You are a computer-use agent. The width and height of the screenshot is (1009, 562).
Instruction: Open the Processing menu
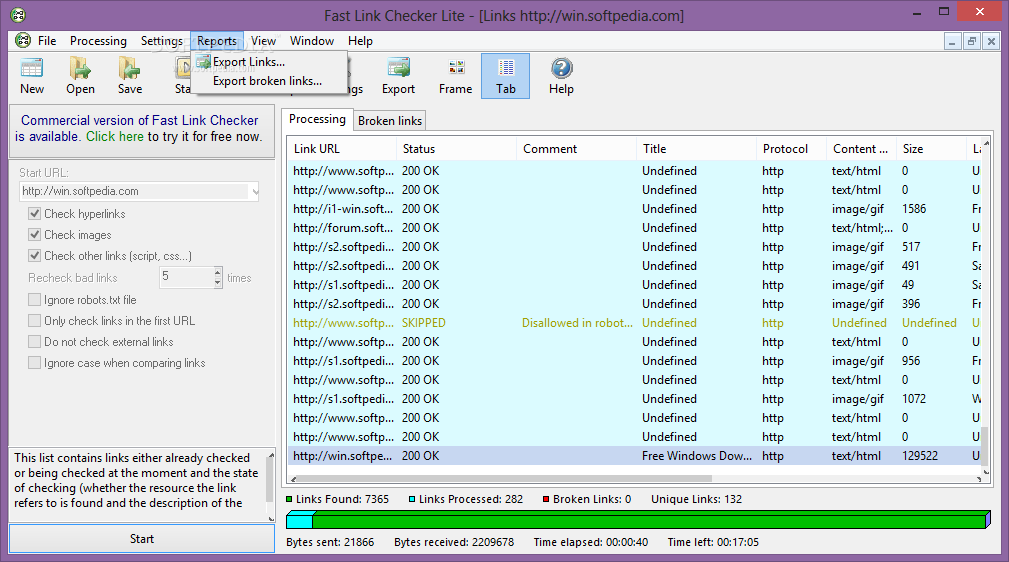point(98,41)
